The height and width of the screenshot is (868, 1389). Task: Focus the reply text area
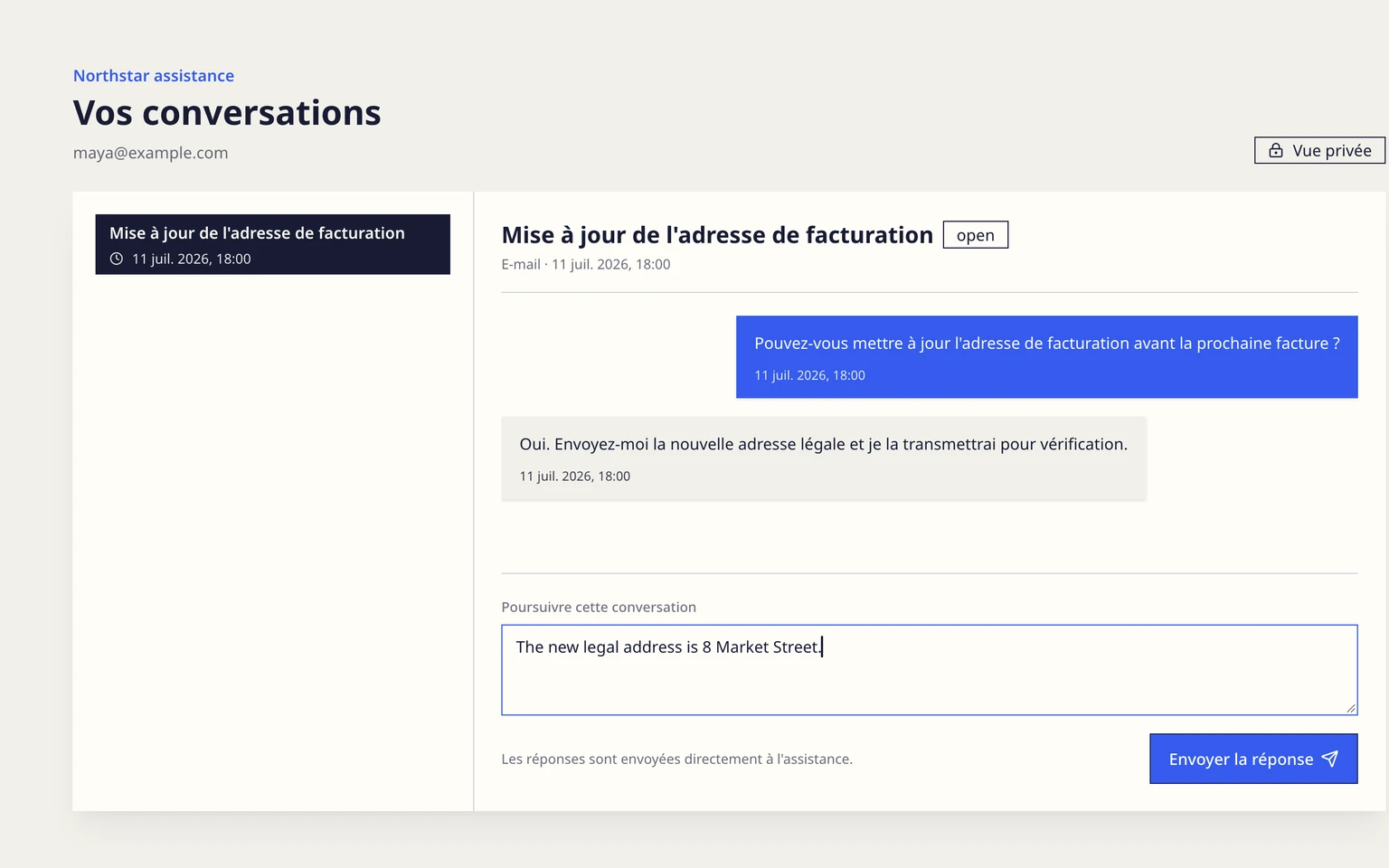click(930, 670)
